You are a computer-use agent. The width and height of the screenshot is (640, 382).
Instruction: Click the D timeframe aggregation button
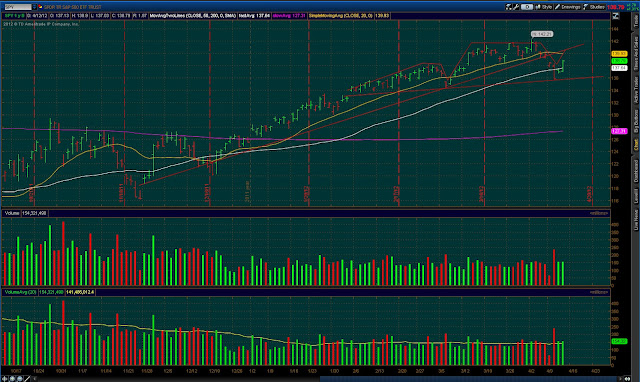[527, 7]
